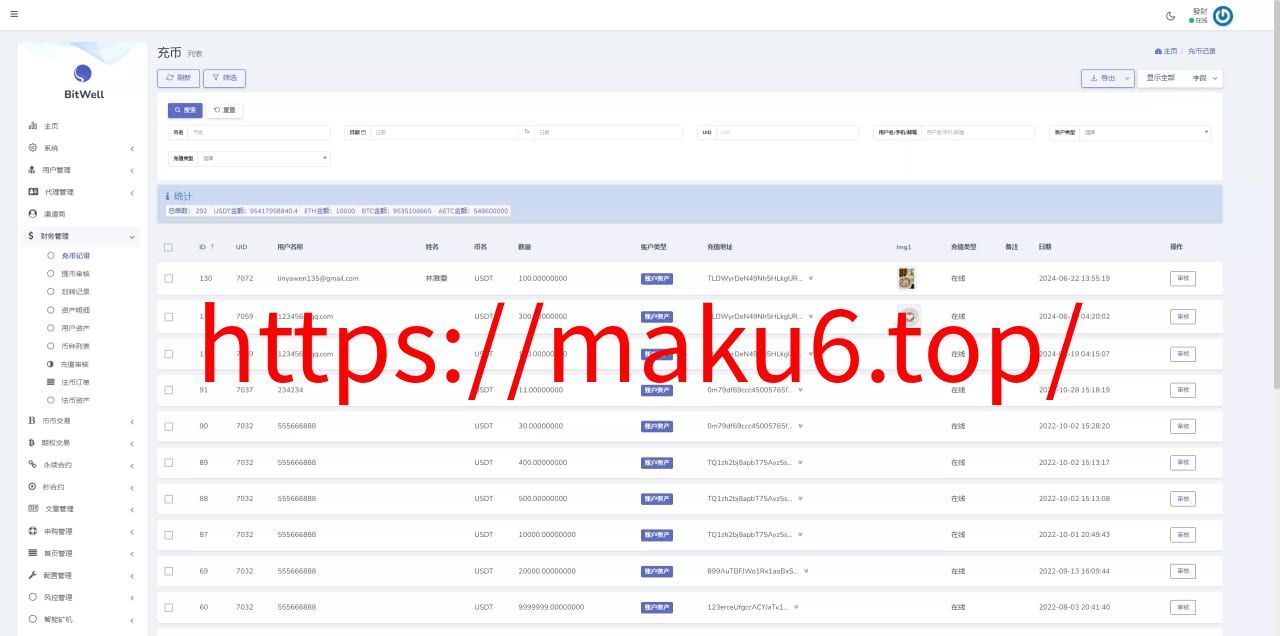Open 用户资产 submenu item
The height and width of the screenshot is (636, 1280).
click(76, 328)
